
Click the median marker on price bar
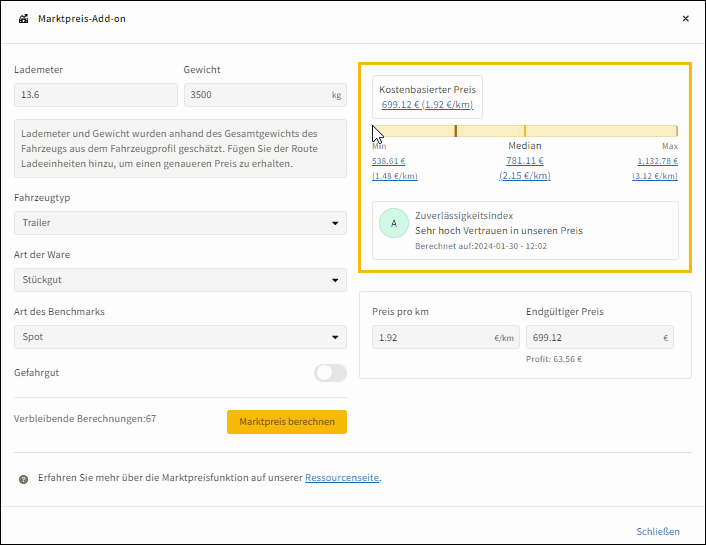pos(524,131)
